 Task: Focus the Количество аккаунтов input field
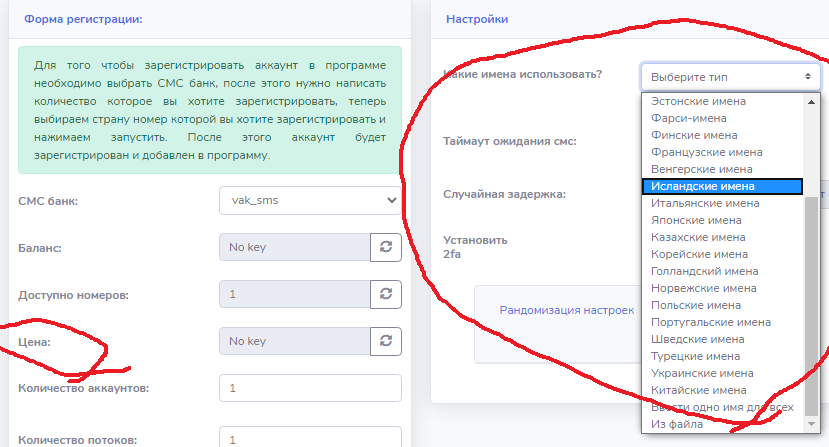(310, 388)
